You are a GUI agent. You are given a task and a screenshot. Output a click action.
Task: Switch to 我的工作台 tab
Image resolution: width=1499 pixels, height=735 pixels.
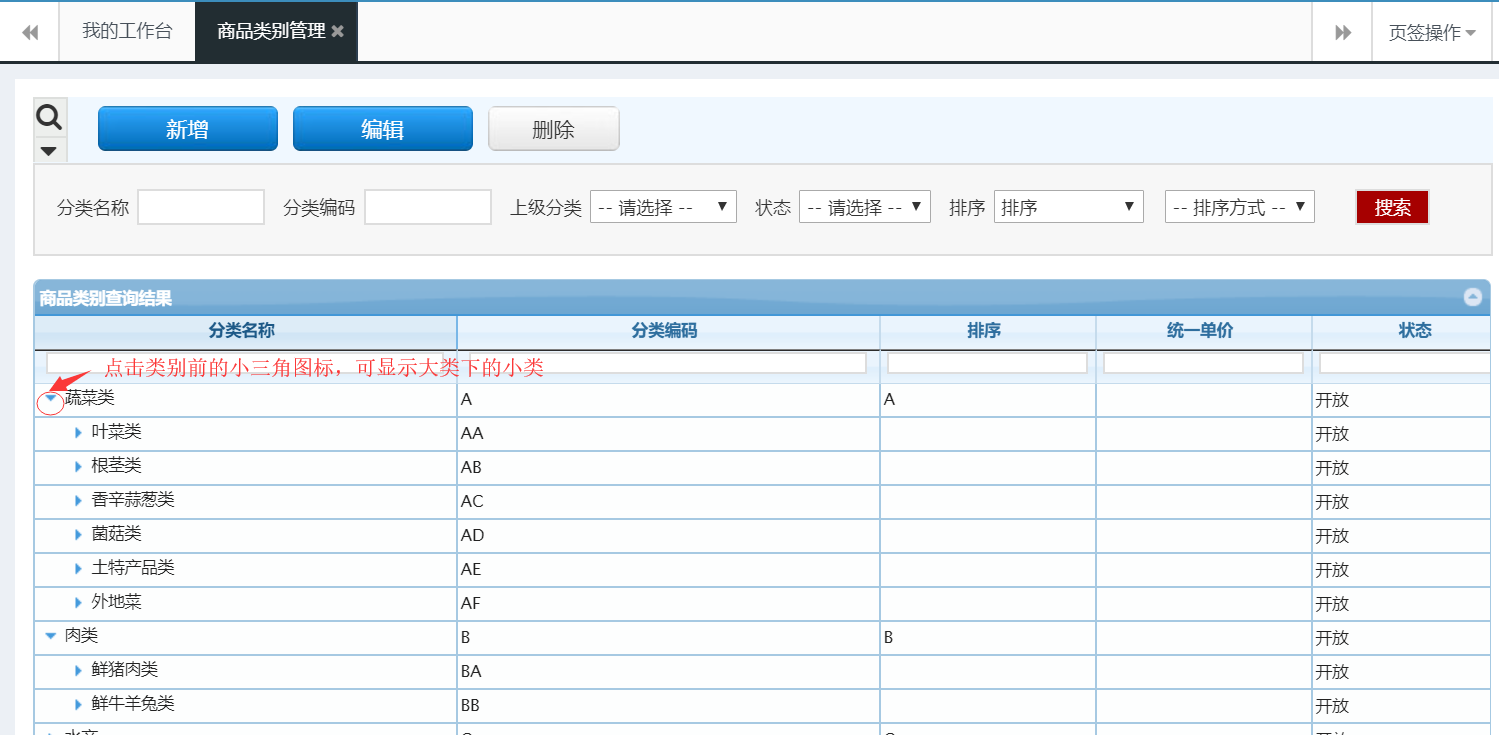[x=127, y=31]
